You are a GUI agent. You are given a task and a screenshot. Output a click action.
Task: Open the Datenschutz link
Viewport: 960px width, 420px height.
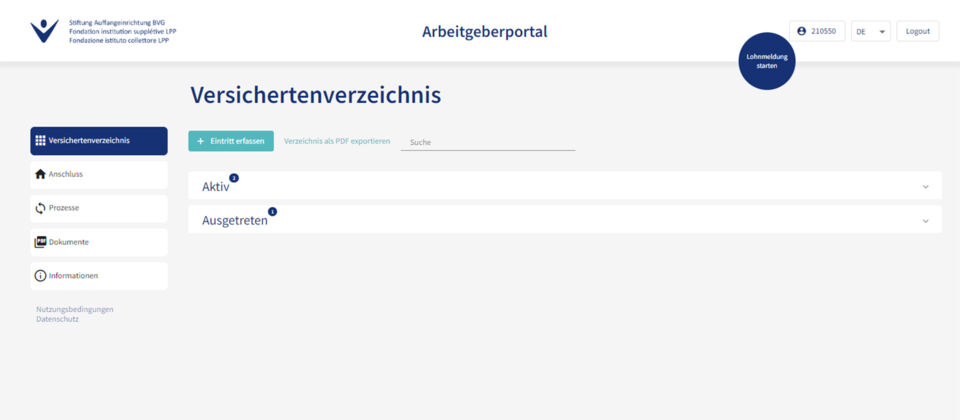tap(57, 319)
